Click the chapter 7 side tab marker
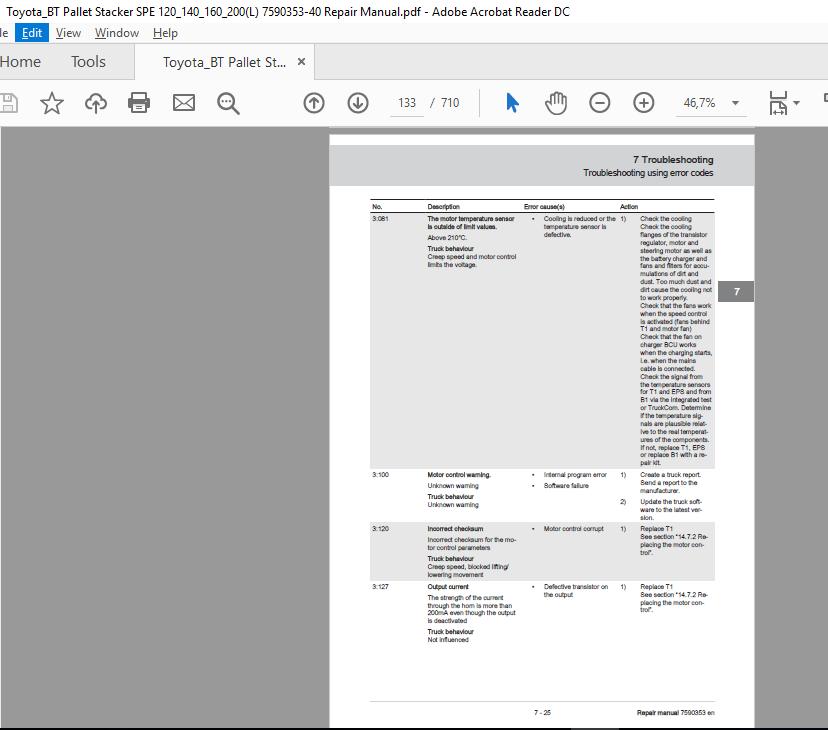828x730 pixels. (736, 292)
